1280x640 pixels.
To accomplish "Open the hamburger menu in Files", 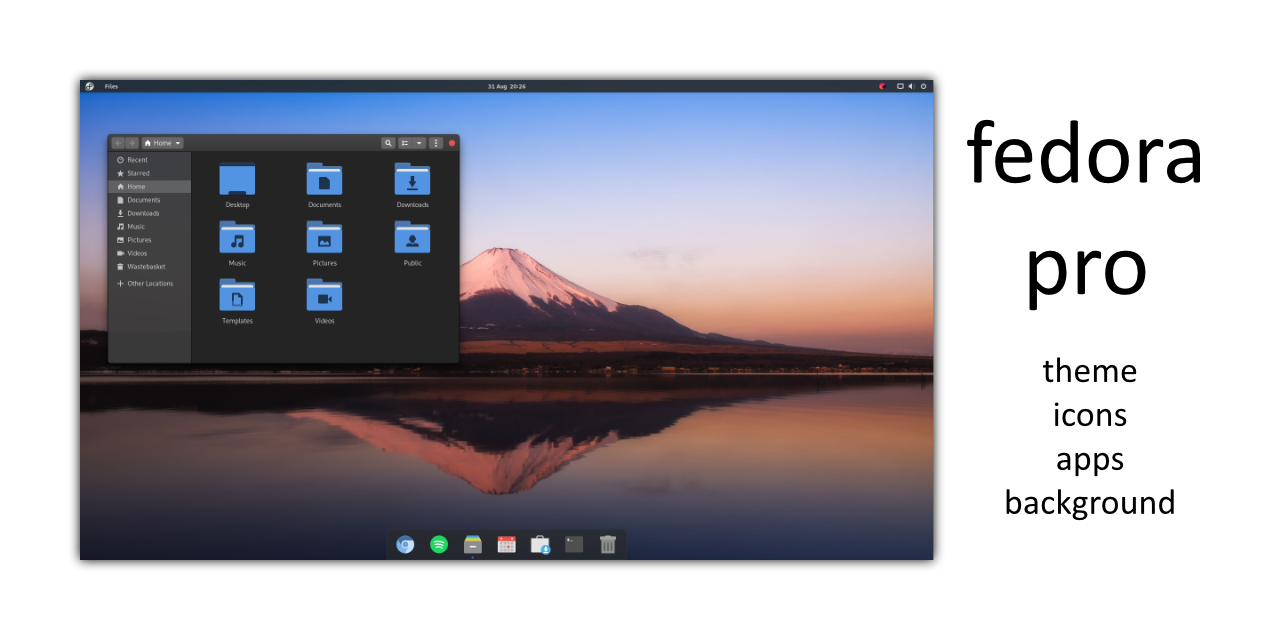I will [435, 143].
